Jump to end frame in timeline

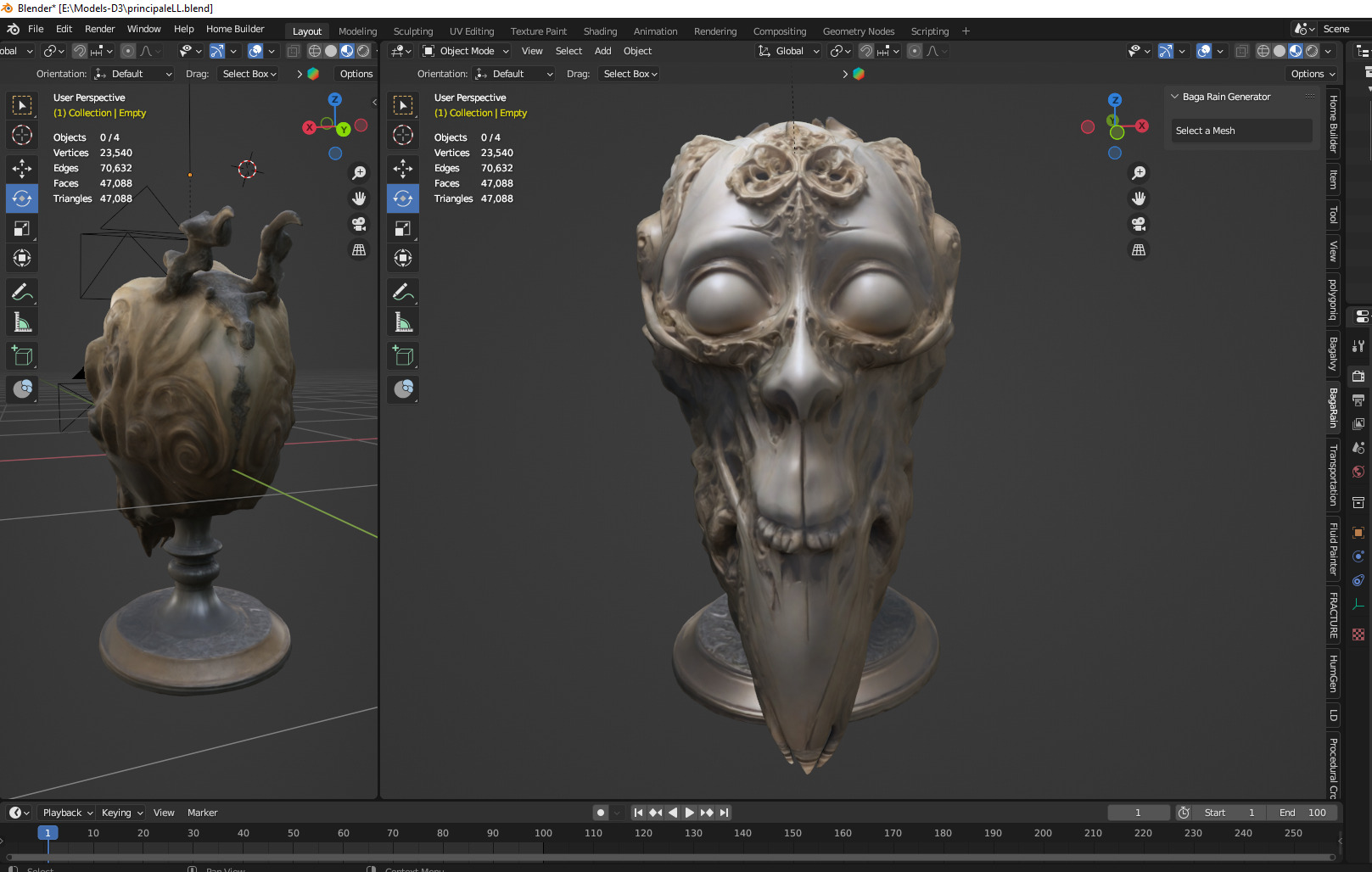(x=724, y=813)
